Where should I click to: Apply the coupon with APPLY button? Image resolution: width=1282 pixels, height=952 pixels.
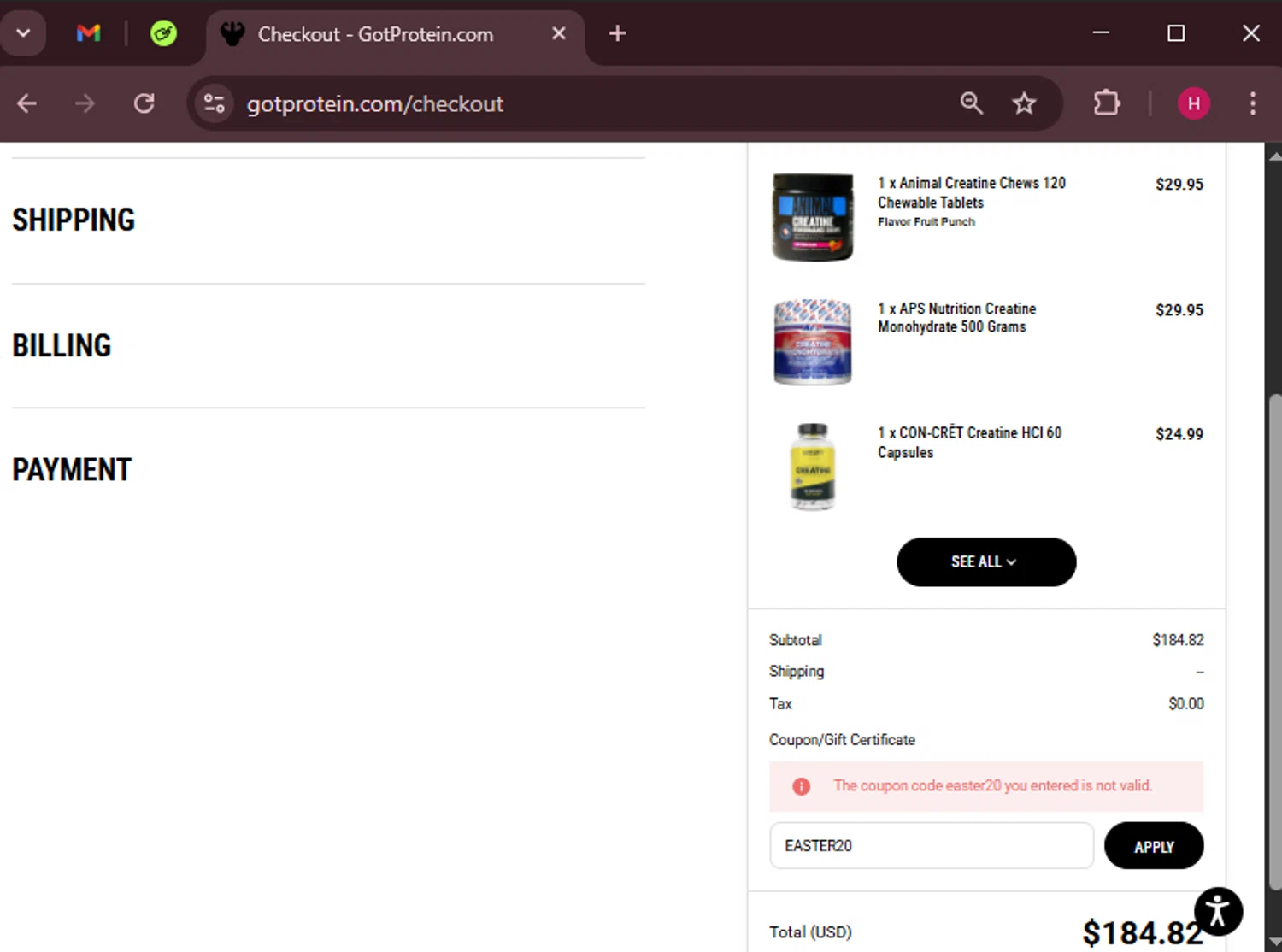tap(1154, 846)
